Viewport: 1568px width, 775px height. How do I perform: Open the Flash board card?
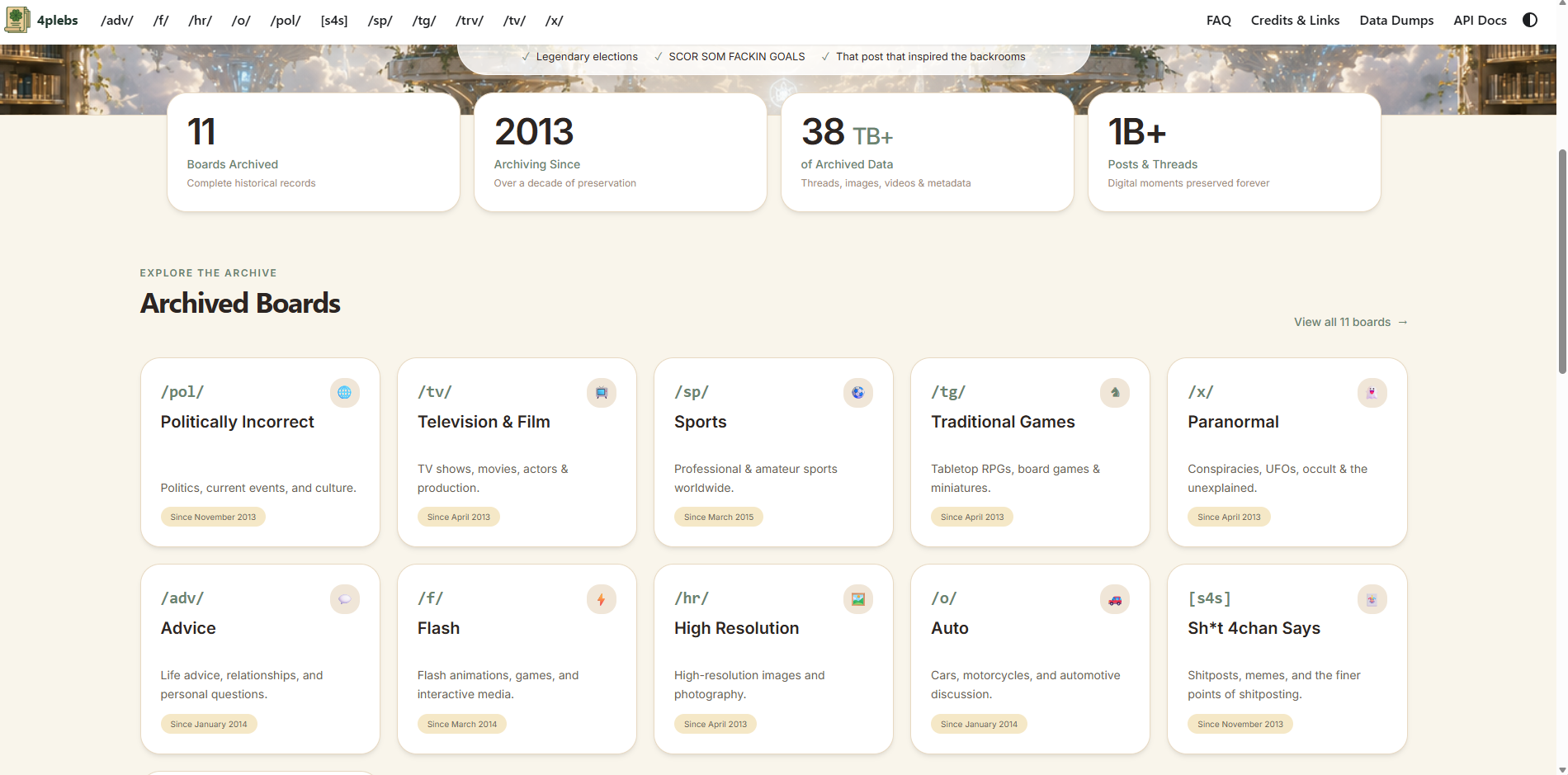click(517, 659)
